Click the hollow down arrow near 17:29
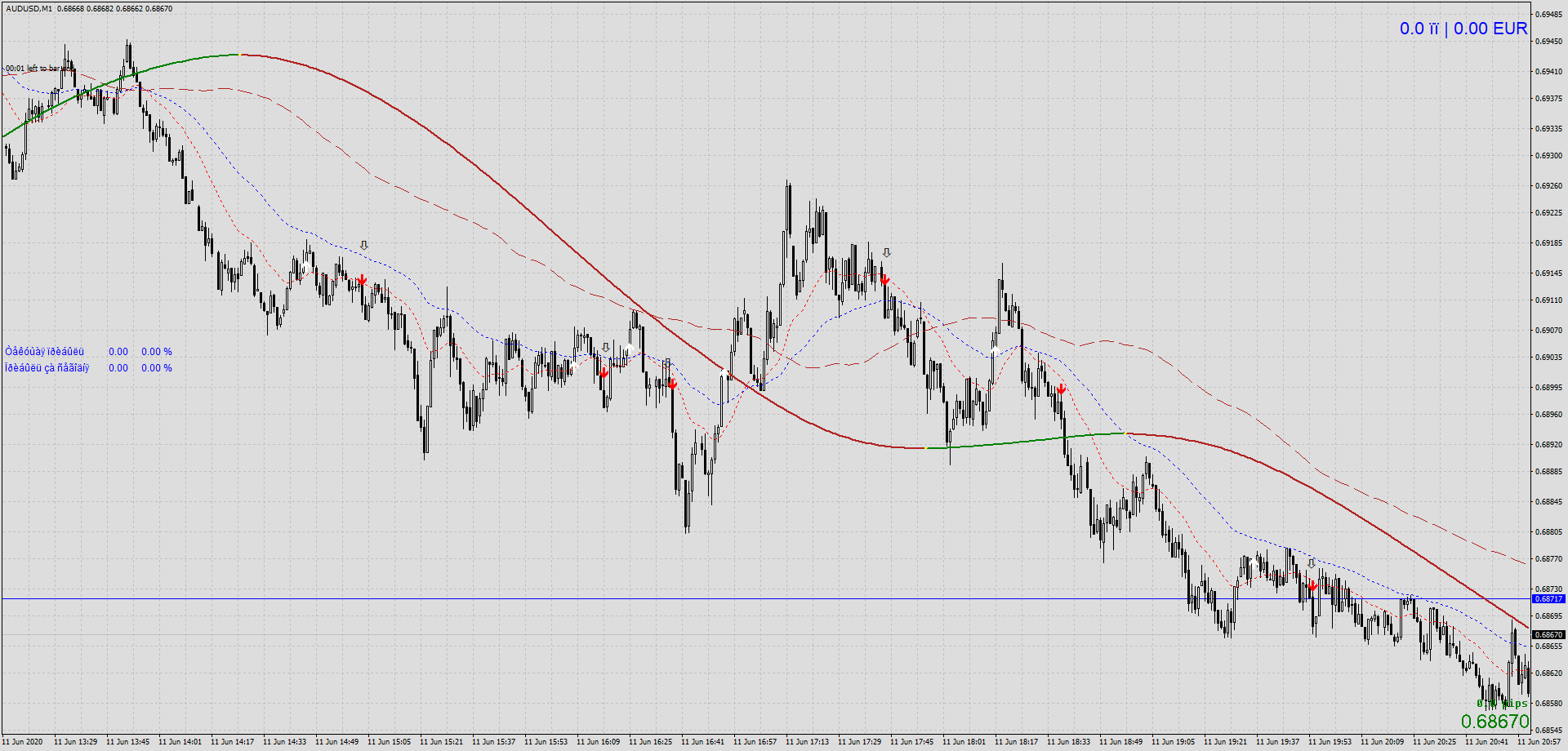 [887, 253]
